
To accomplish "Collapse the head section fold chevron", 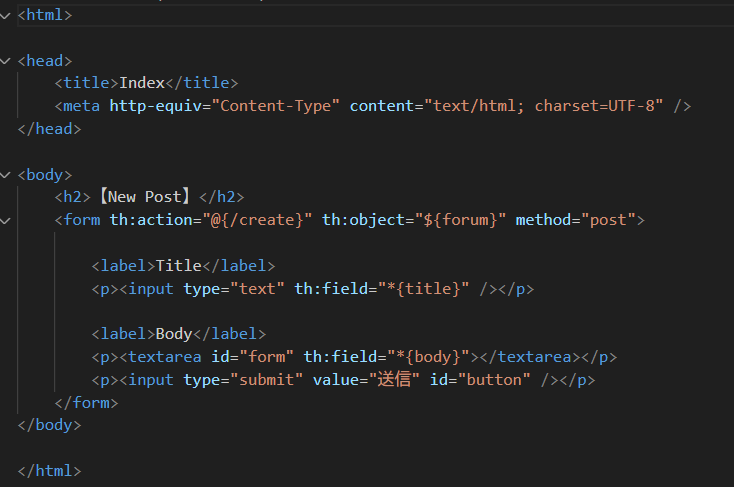I will [x=7, y=61].
